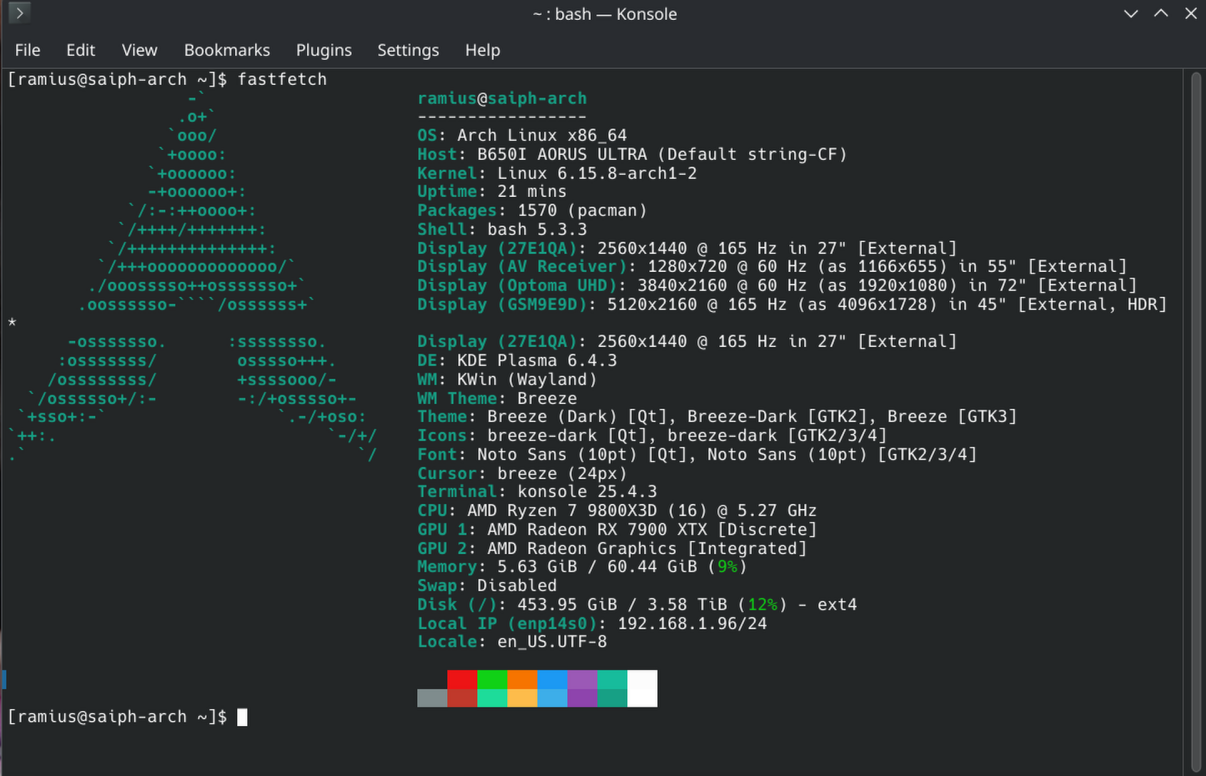The image size is (1206, 776).
Task: Pick the bright red swatch in the upper palette row
Action: (x=462, y=679)
